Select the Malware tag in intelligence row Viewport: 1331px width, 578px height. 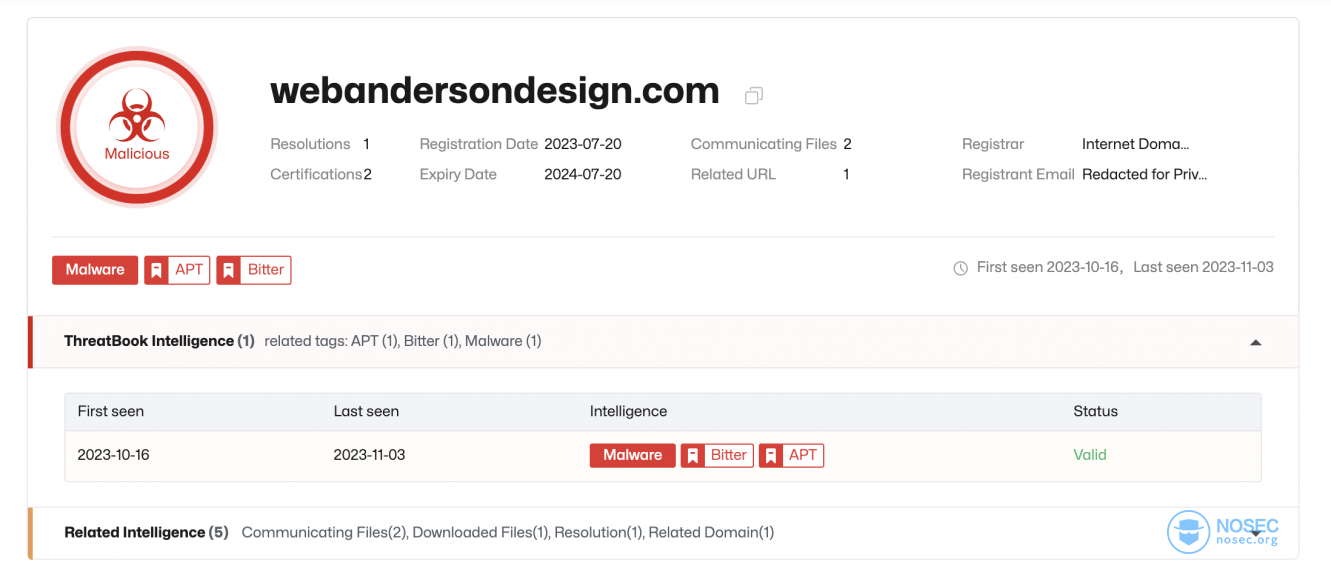(x=632, y=456)
